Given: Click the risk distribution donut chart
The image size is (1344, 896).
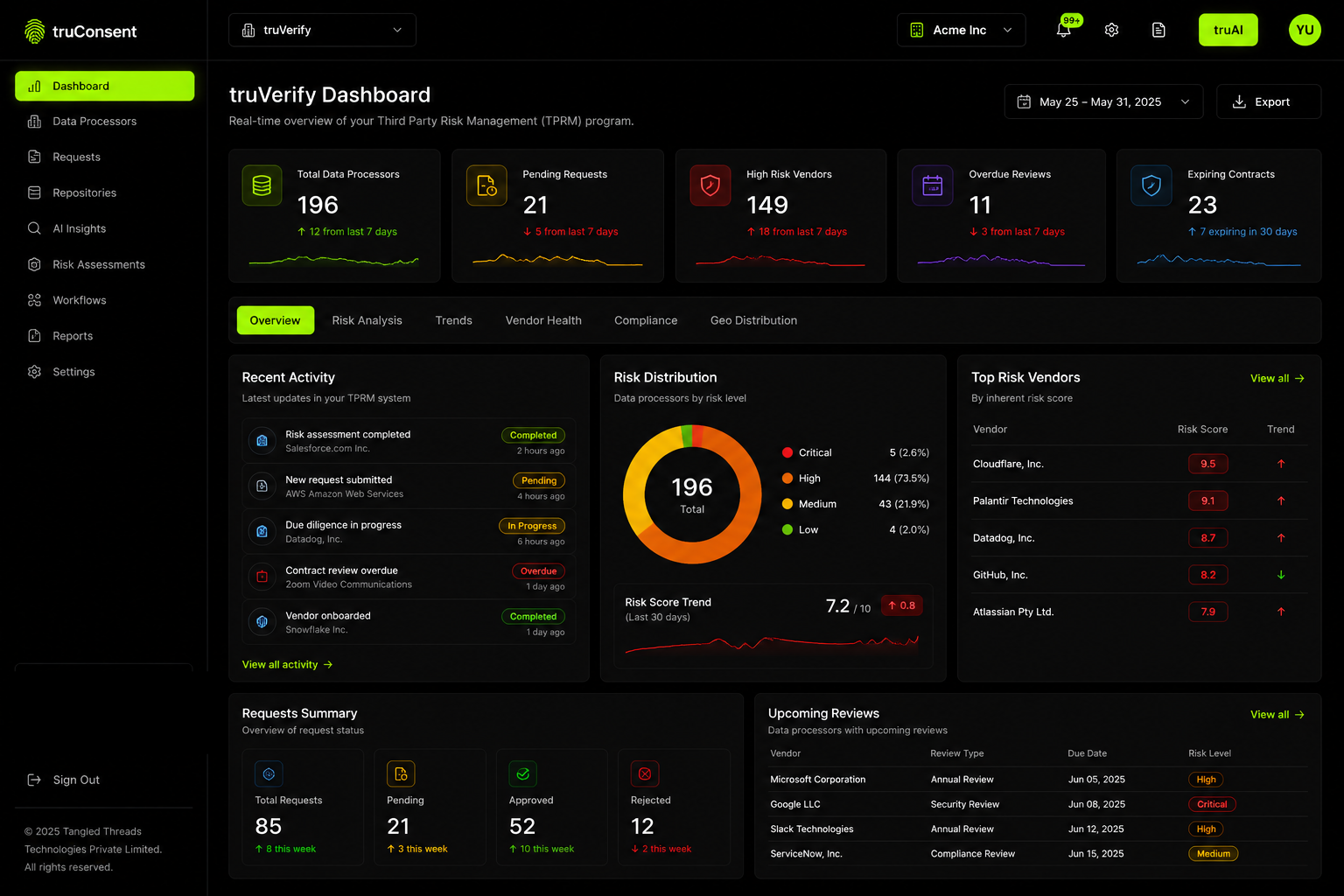Looking at the screenshot, I should click(692, 494).
